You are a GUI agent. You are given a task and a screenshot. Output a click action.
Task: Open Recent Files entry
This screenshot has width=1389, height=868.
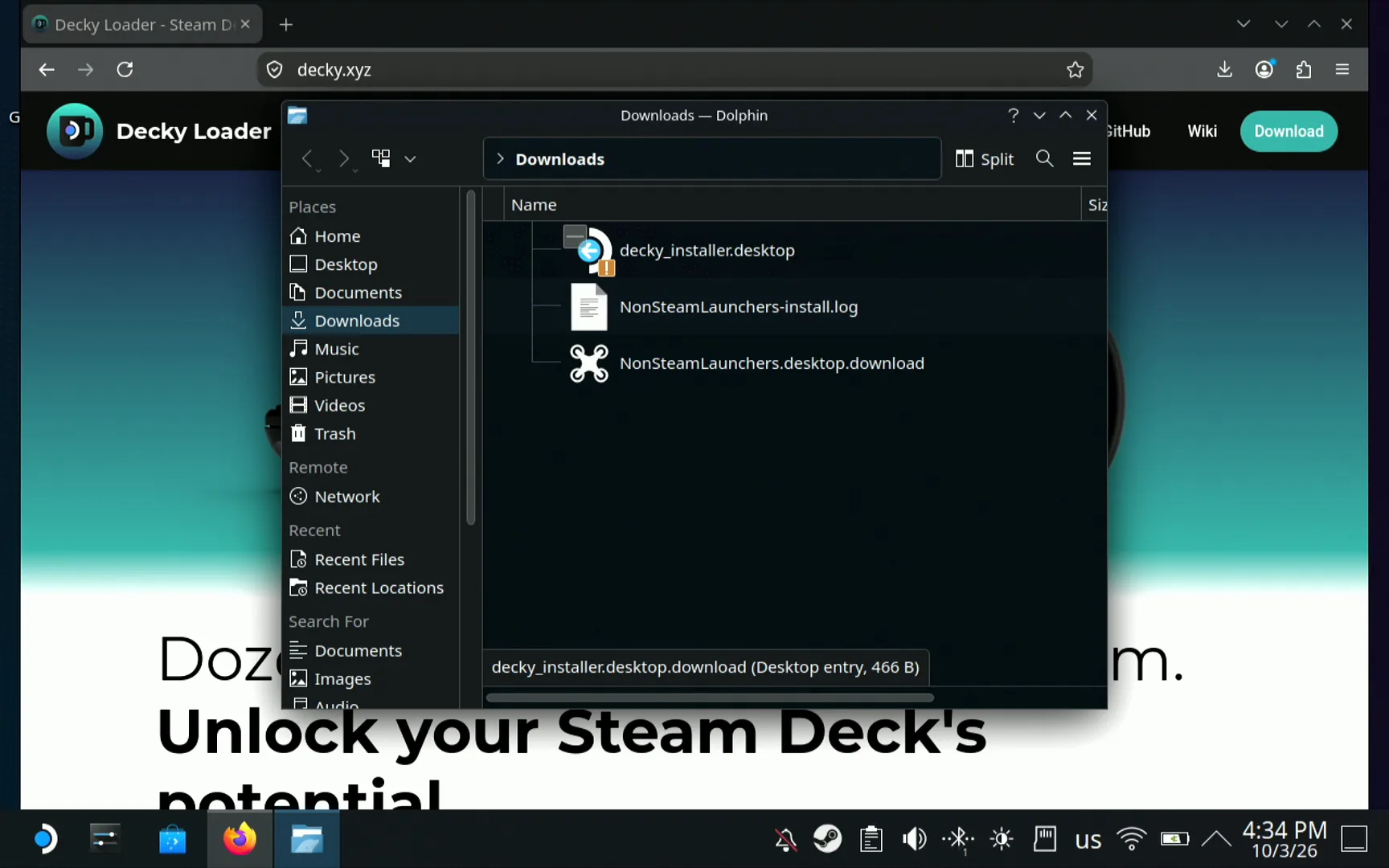click(371, 559)
